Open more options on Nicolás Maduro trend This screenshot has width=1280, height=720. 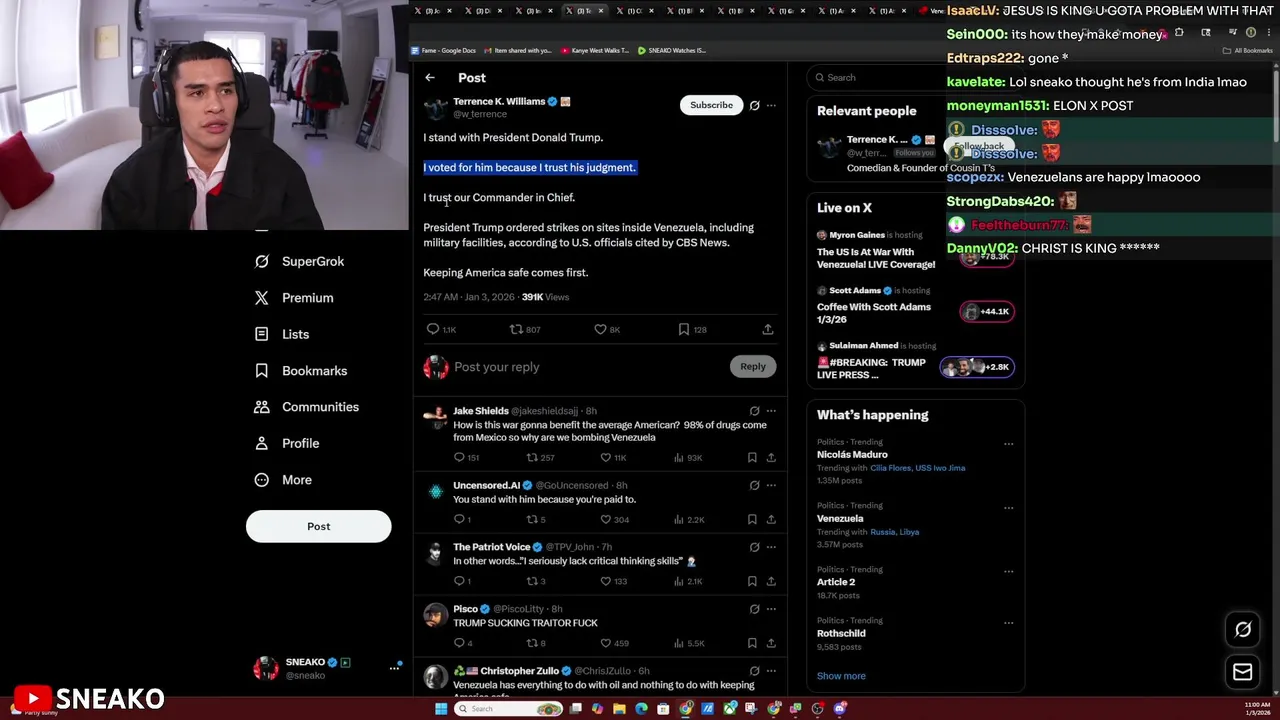point(1008,444)
